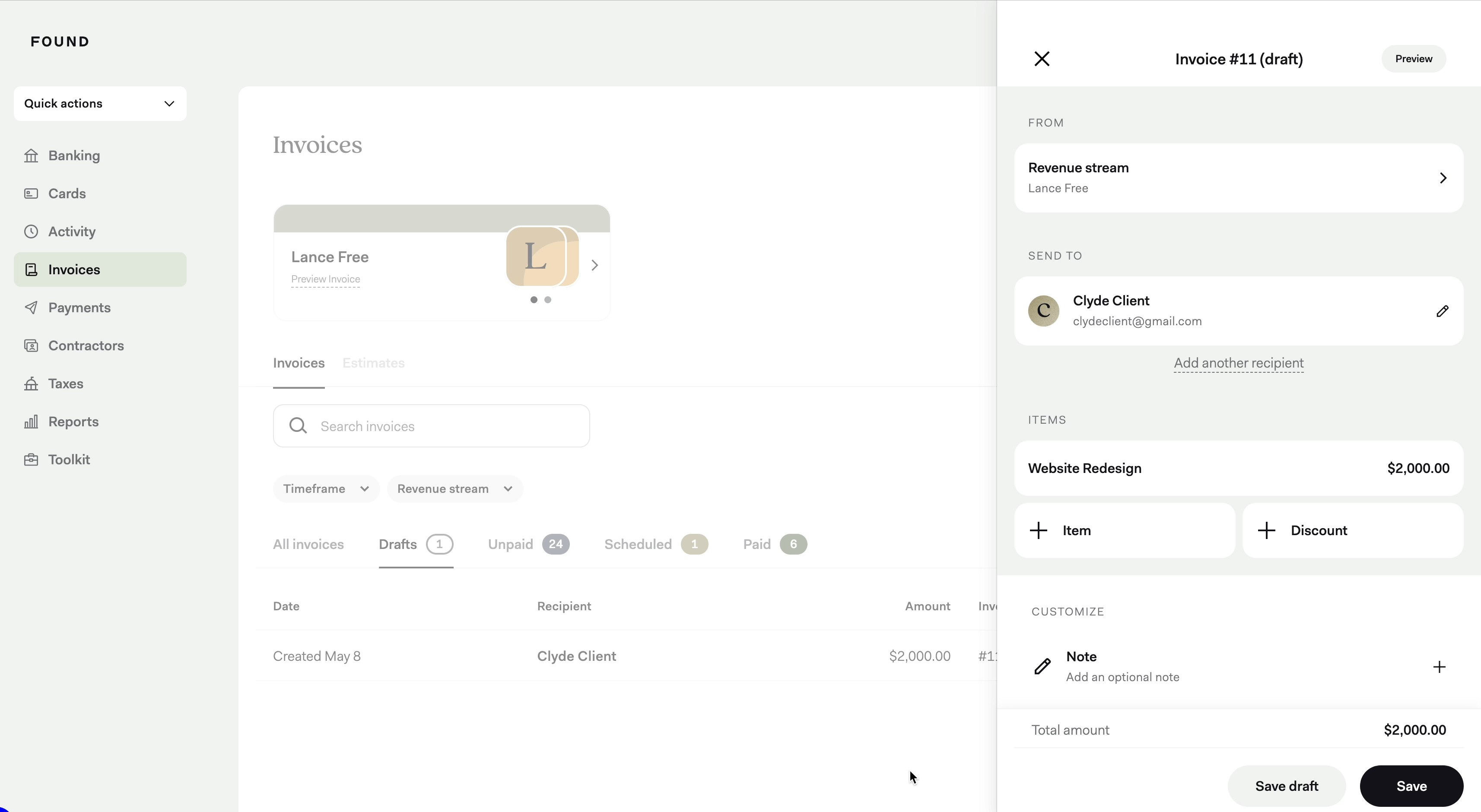Screen dimensions: 1481x812
Task: Click the Search invoices field
Action: (431, 426)
